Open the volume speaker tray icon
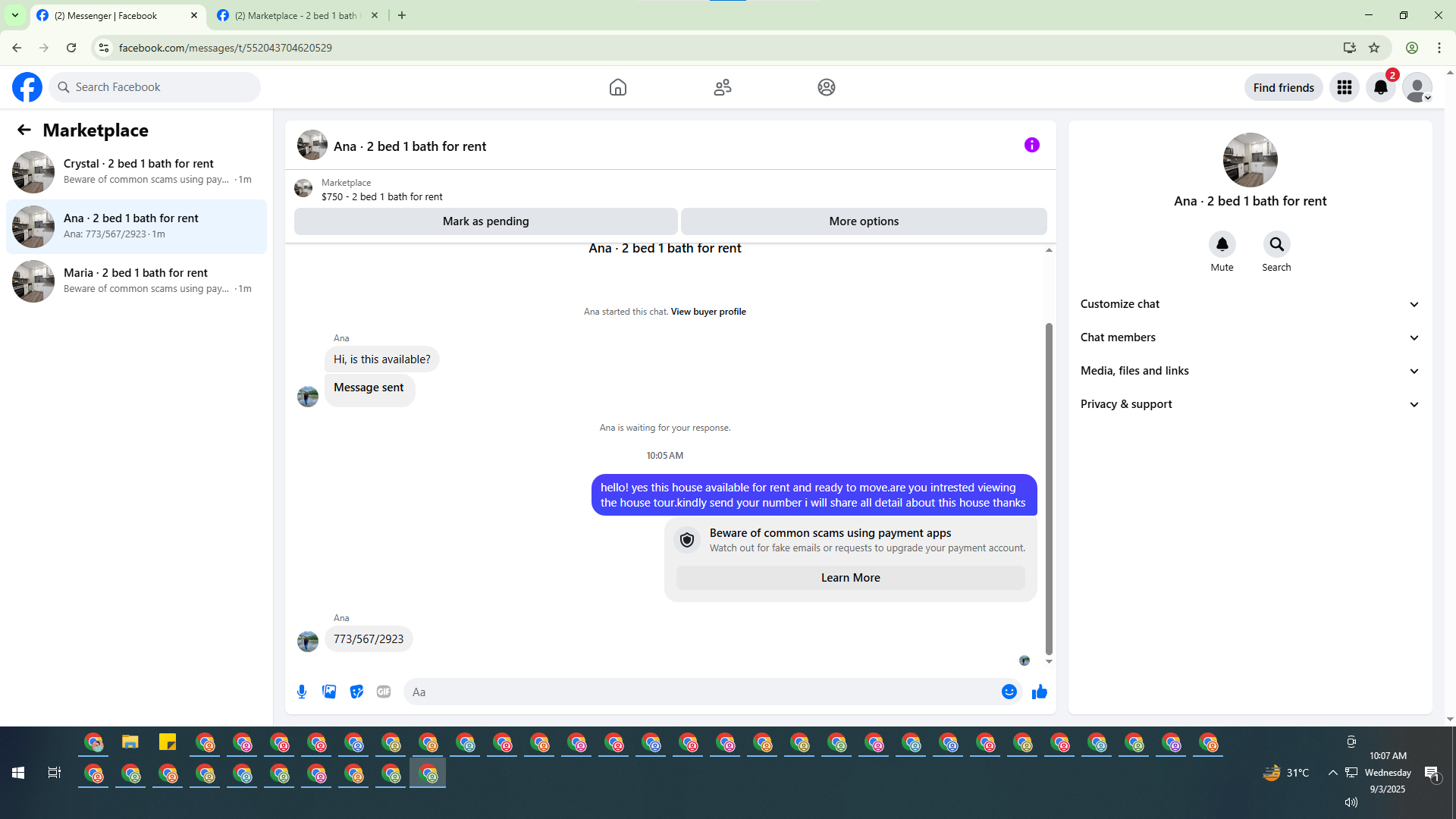Screen dimensions: 1456x819 (1351, 802)
